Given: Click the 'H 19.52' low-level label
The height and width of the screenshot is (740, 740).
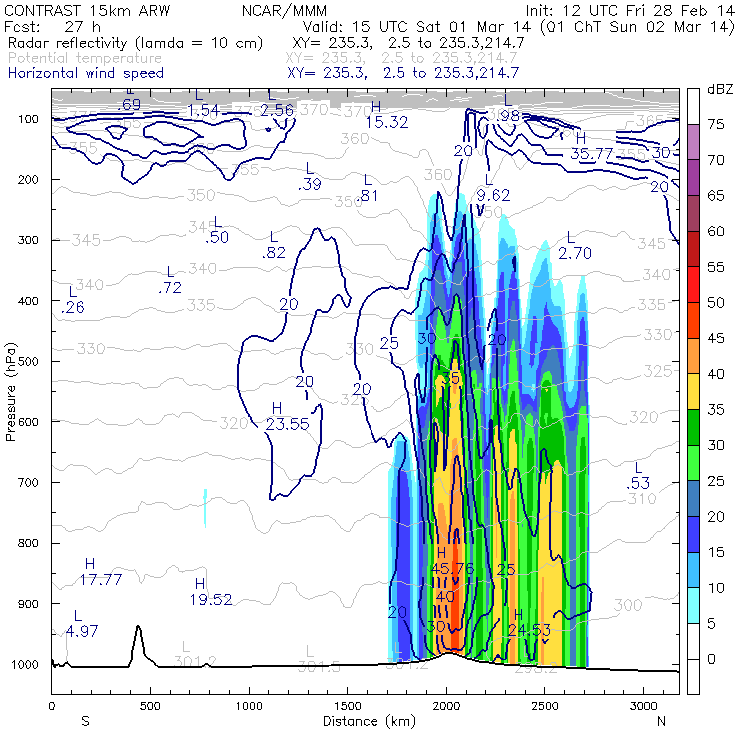Looking at the screenshot, I should coord(211,592).
